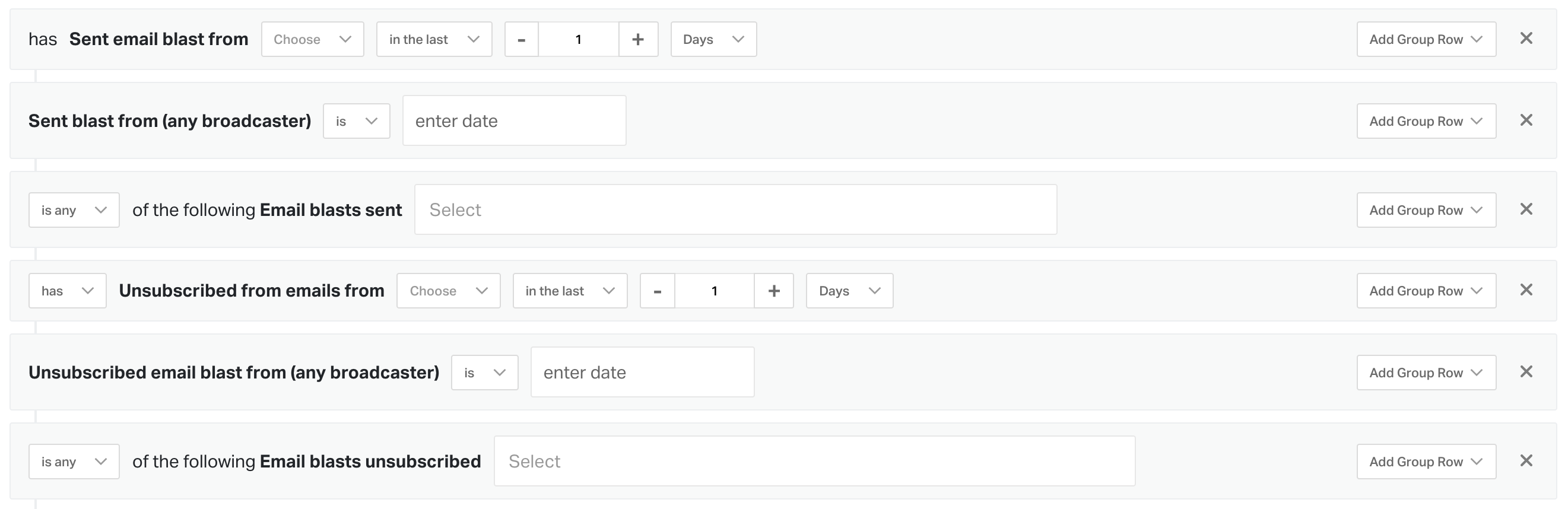The height and width of the screenshot is (509, 1568).
Task: Click enter date field for Sent blast
Action: 514,121
